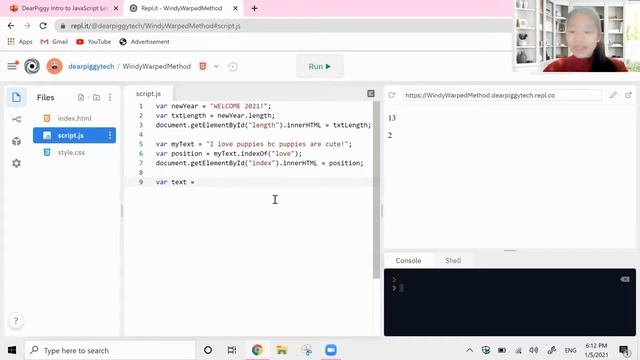Image resolution: width=640 pixels, height=360 pixels.
Task: Click the WindyWarpedMethod project name
Action: [157, 66]
